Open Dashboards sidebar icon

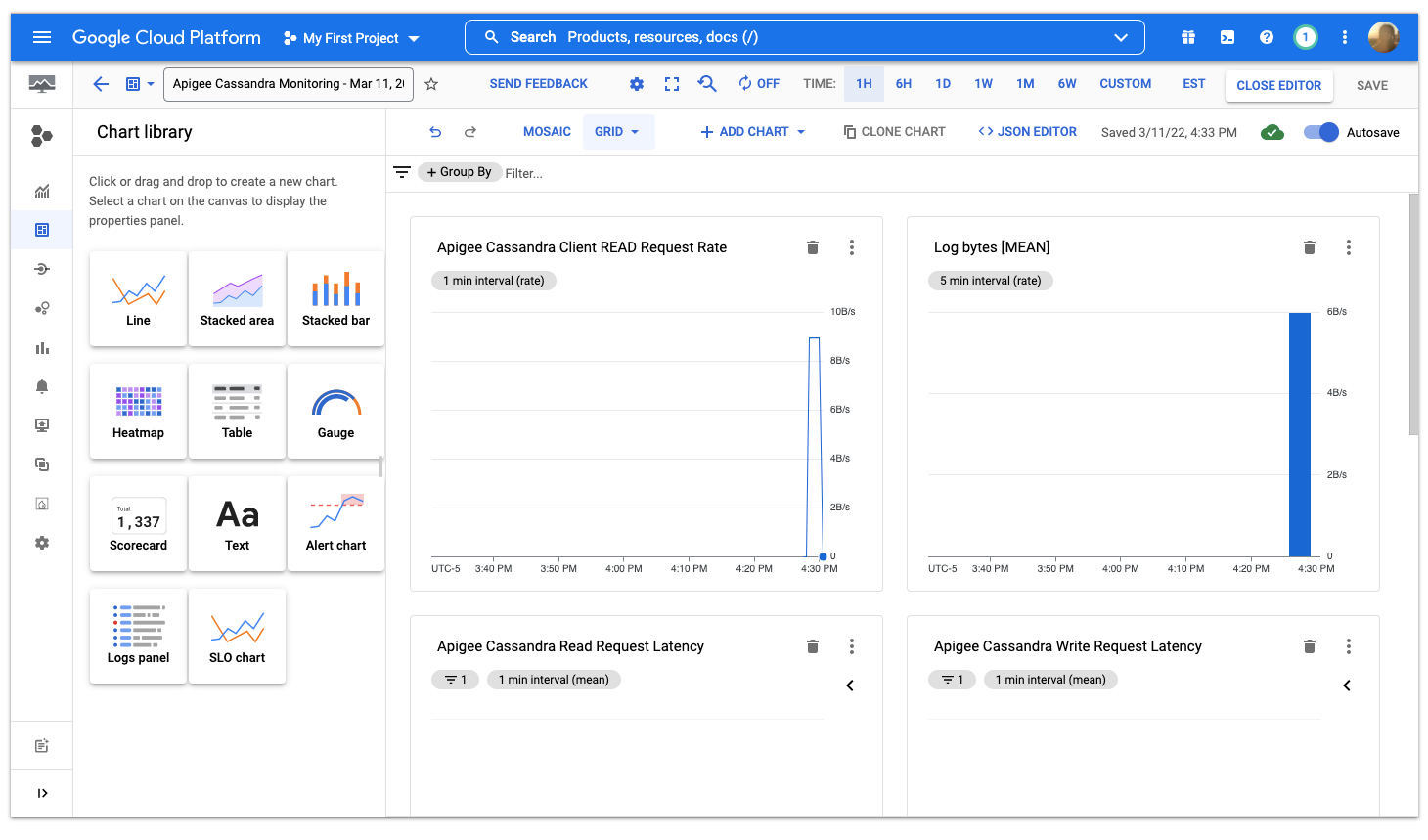tap(42, 230)
